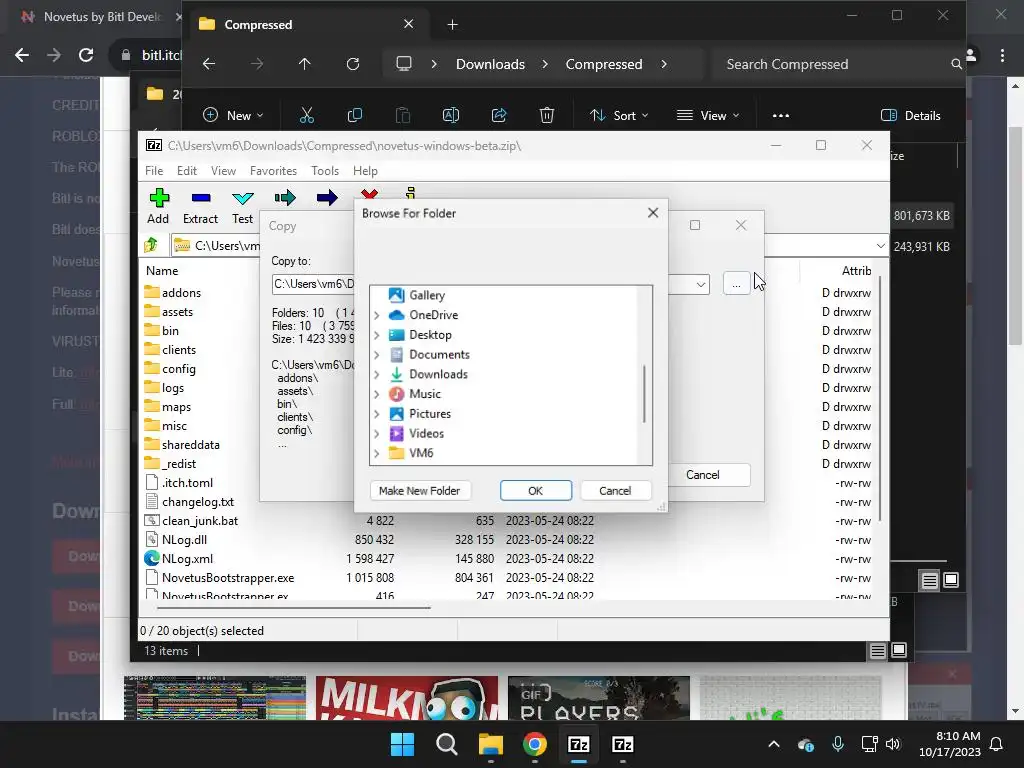Select Videos in the Browse For Folder tree
1024x768 pixels.
pyautogui.click(x=426, y=433)
